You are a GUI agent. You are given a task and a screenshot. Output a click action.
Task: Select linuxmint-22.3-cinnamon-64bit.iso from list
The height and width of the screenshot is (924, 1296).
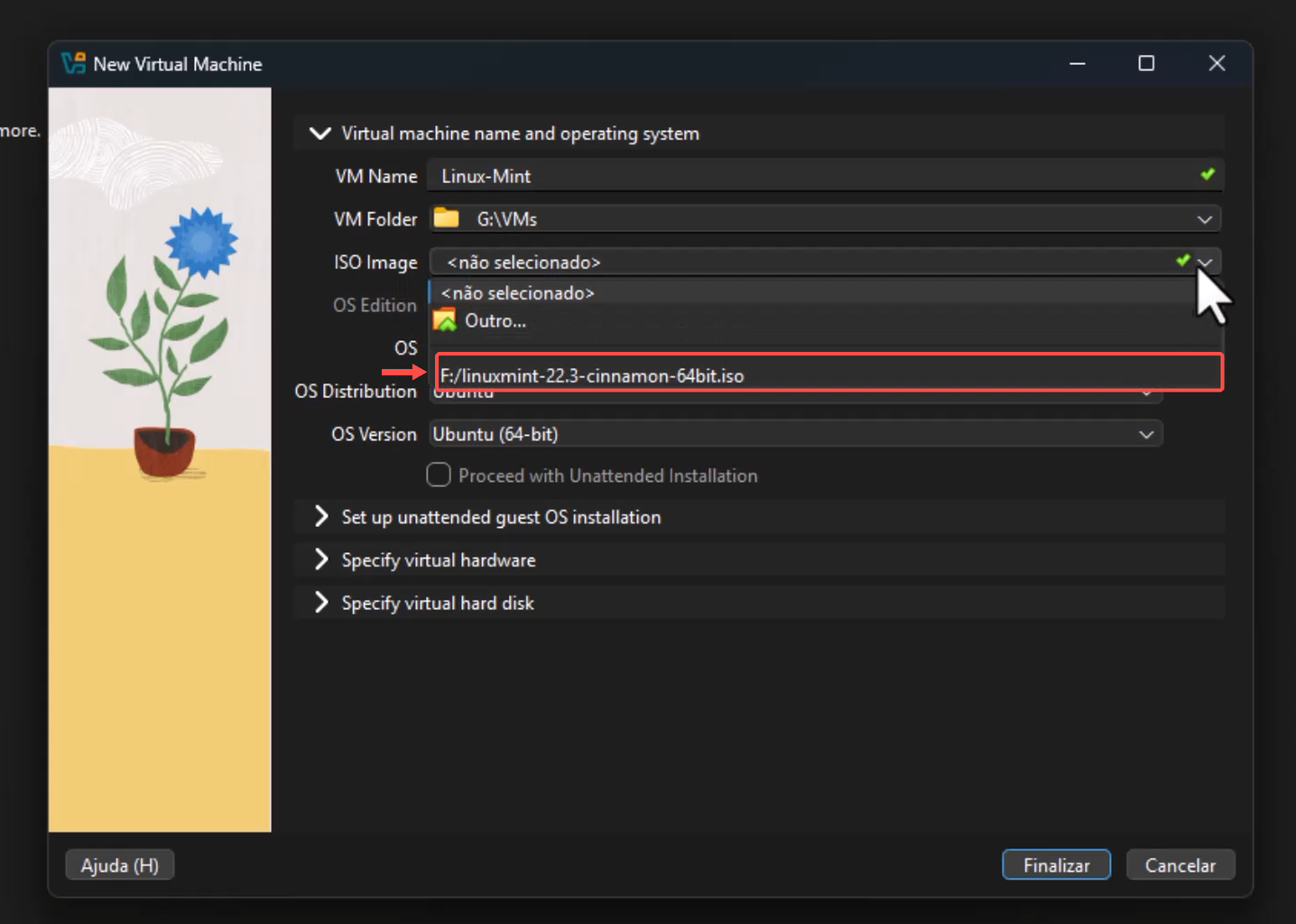[x=828, y=375]
